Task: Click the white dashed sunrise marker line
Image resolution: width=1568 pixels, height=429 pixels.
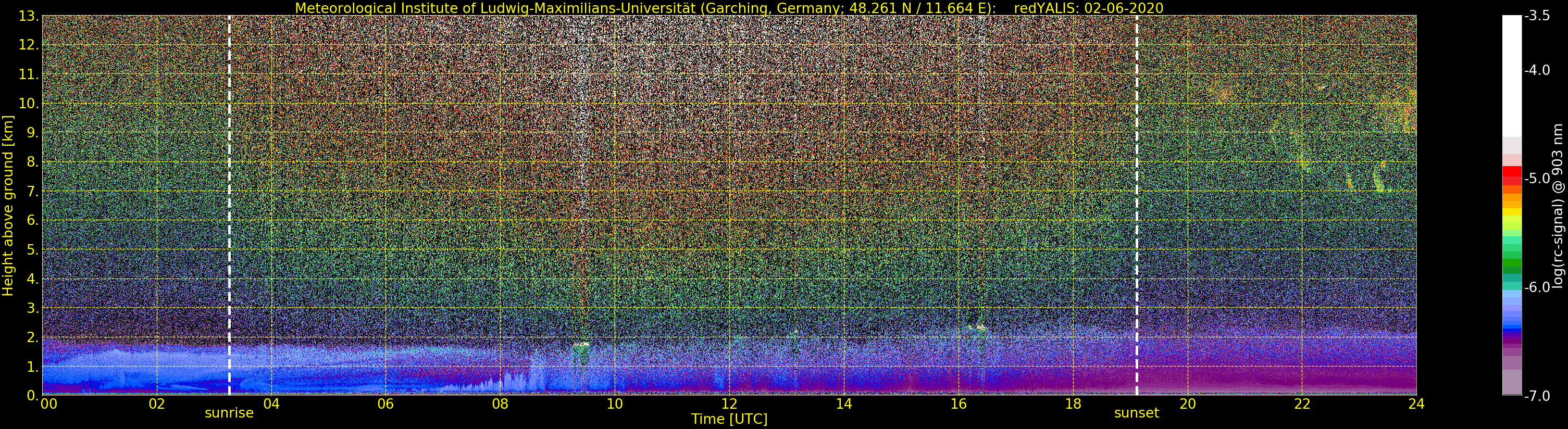Action: [x=230, y=206]
